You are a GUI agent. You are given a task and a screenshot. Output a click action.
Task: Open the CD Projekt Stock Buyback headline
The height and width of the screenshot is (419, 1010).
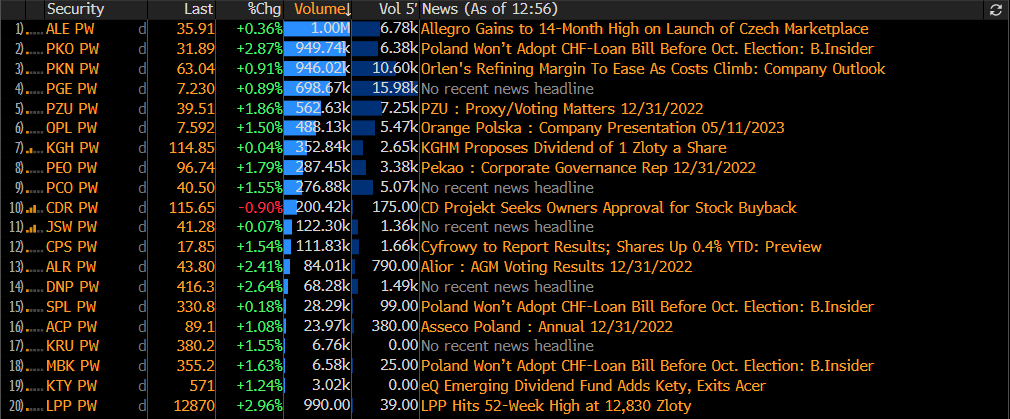click(x=609, y=208)
